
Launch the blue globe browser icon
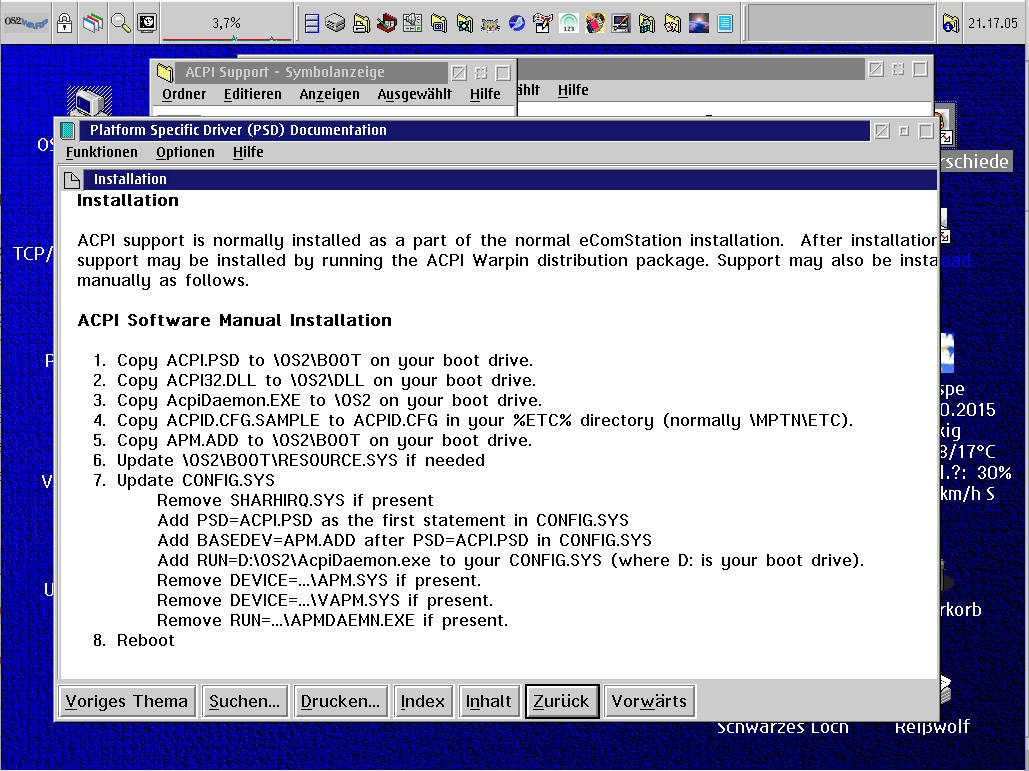517,24
